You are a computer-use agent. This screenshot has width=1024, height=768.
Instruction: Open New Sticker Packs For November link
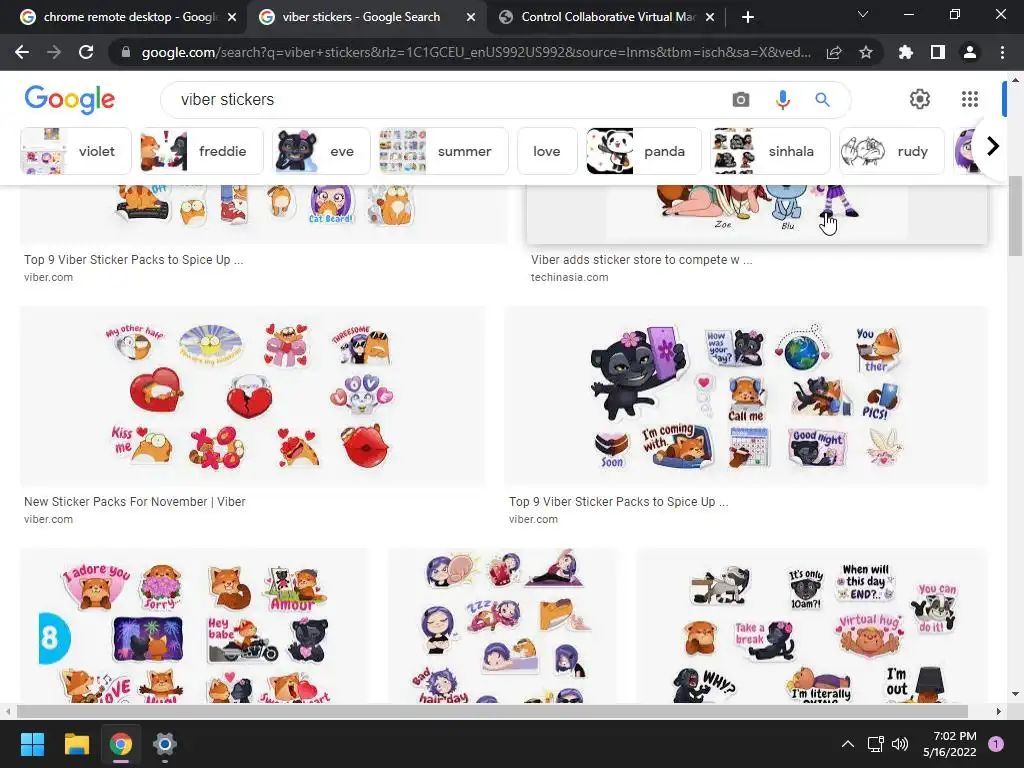pos(135,502)
